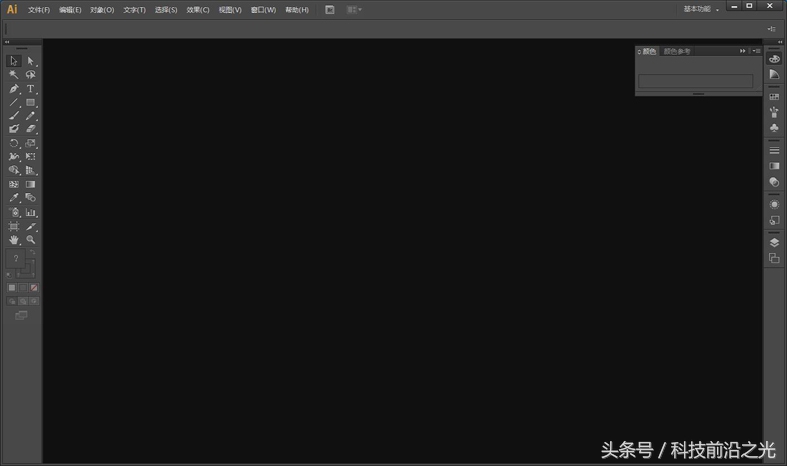This screenshot has width=787, height=466.
Task: Change the screen mode at the toolbox bottom
Action: coord(21,315)
